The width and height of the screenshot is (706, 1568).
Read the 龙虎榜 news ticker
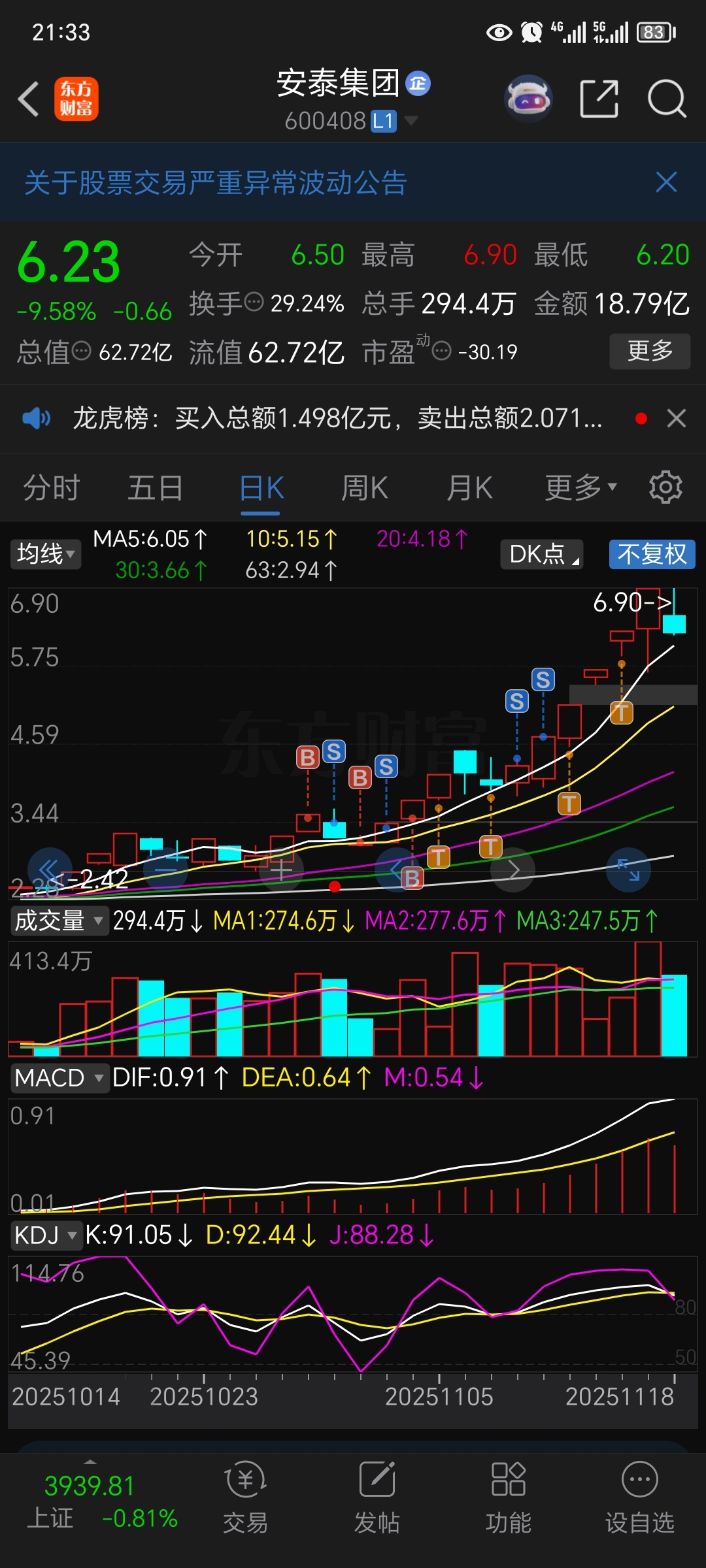tap(337, 418)
